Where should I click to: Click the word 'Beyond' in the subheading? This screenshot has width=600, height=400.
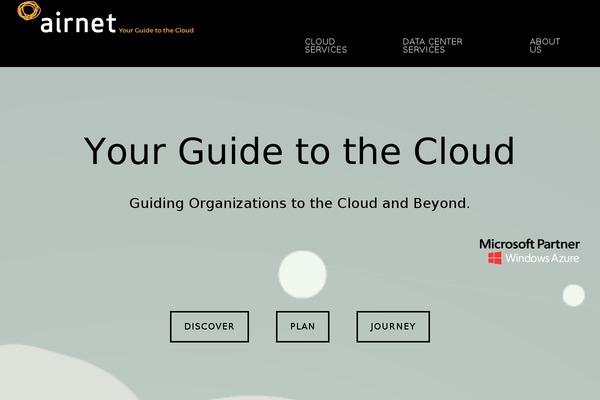[x=441, y=203]
